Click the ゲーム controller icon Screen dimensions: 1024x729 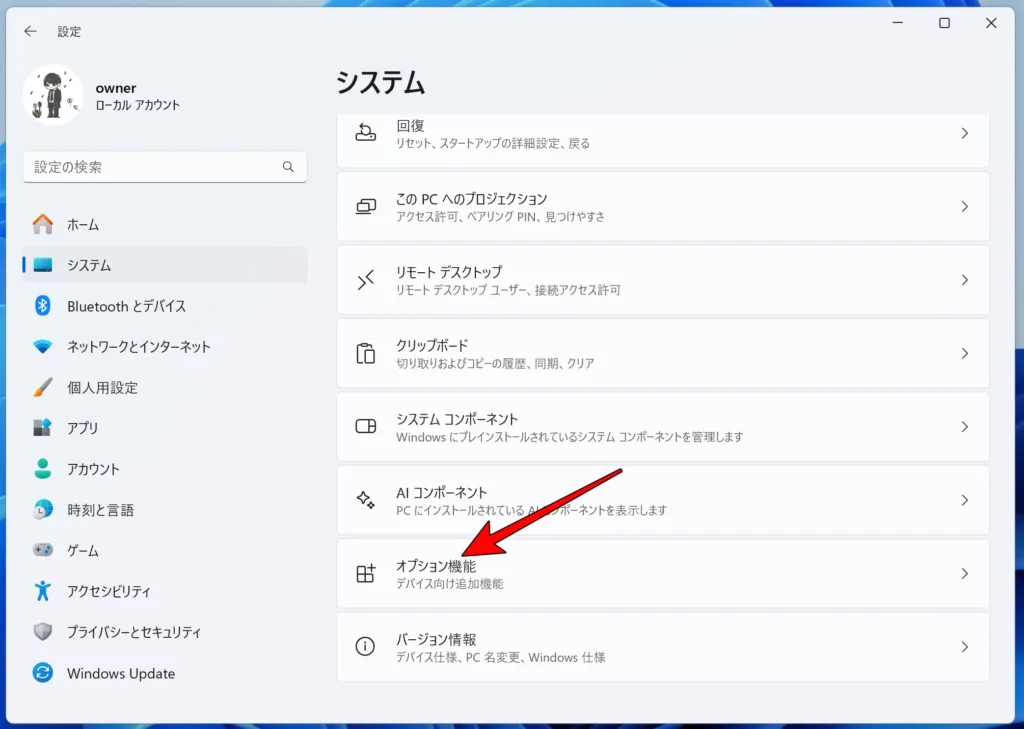click(x=42, y=551)
